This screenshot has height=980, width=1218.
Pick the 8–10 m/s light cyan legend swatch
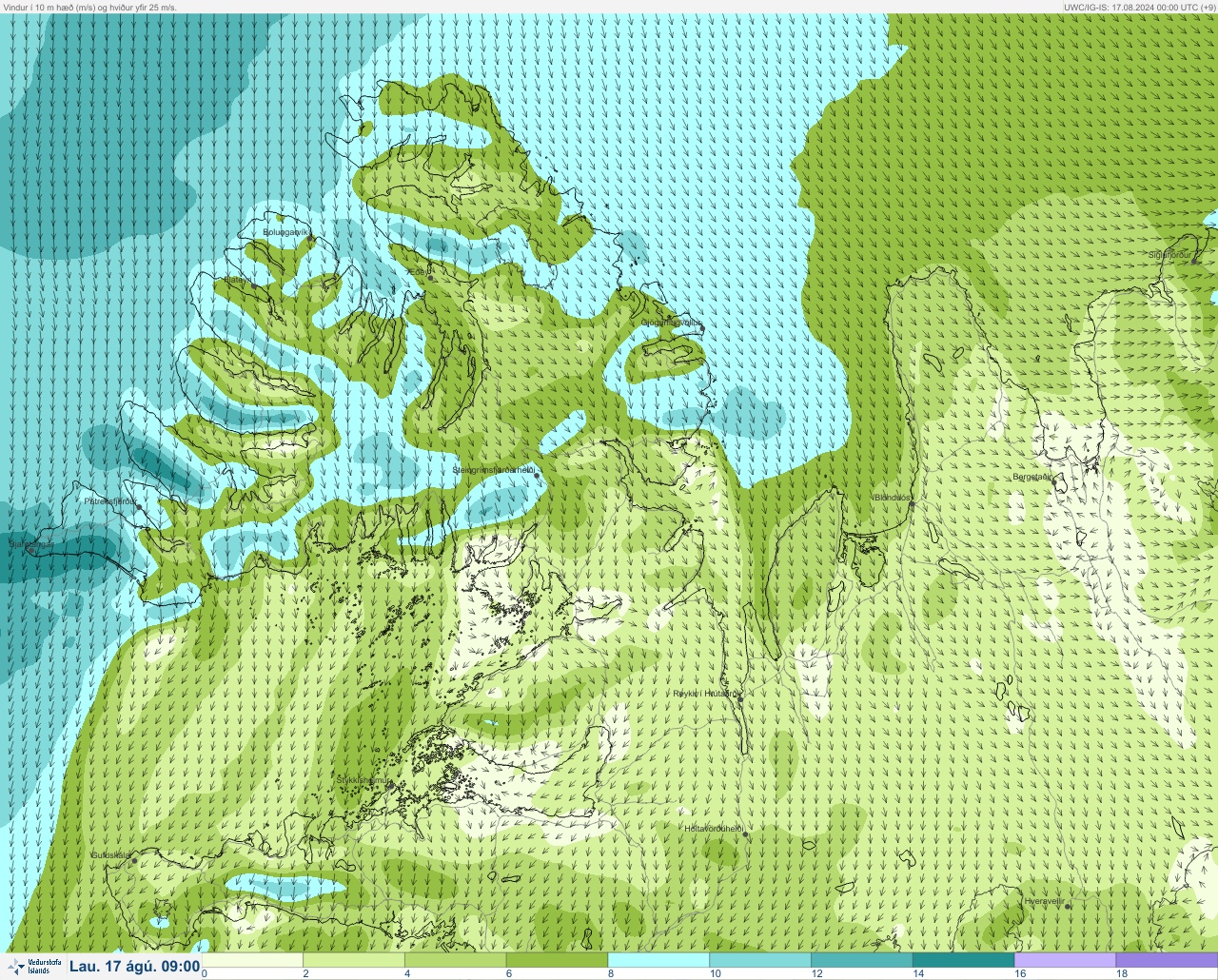pyautogui.click(x=658, y=960)
